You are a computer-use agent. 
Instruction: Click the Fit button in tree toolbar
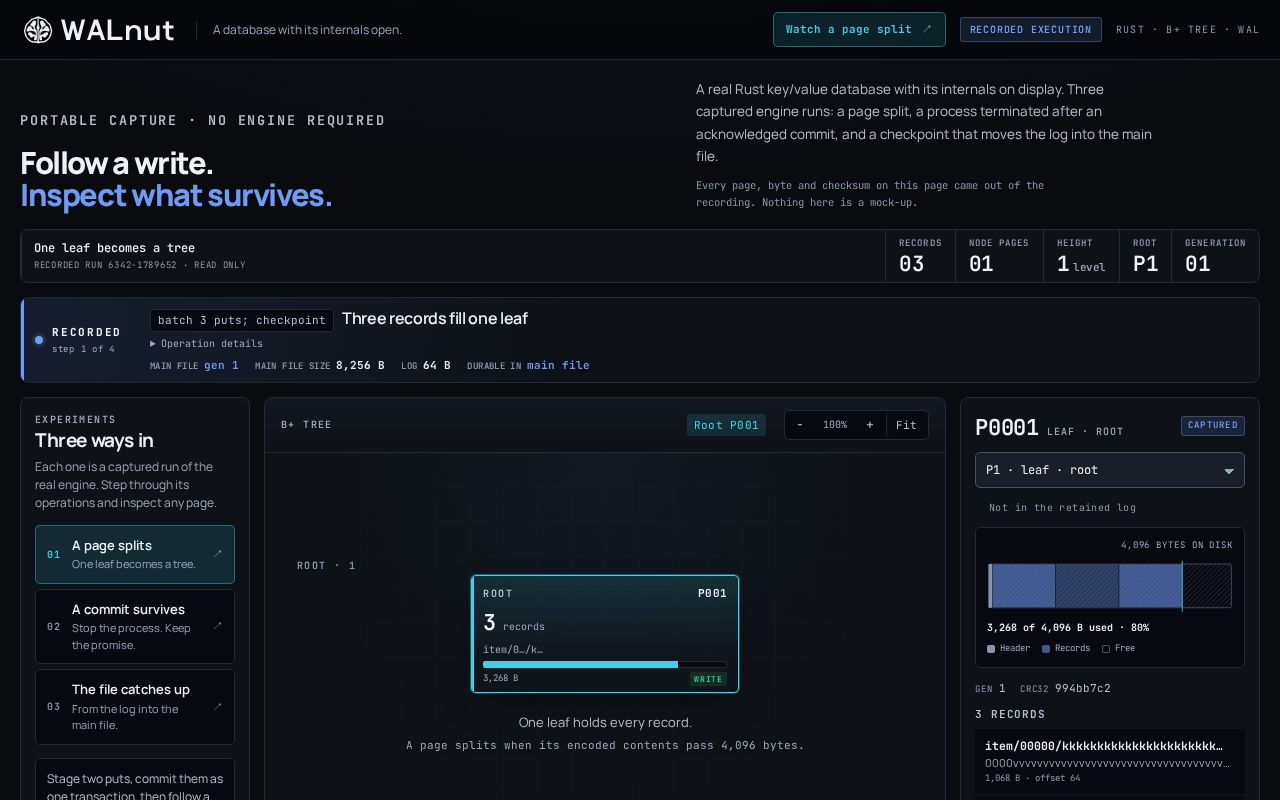pyautogui.click(x=907, y=425)
